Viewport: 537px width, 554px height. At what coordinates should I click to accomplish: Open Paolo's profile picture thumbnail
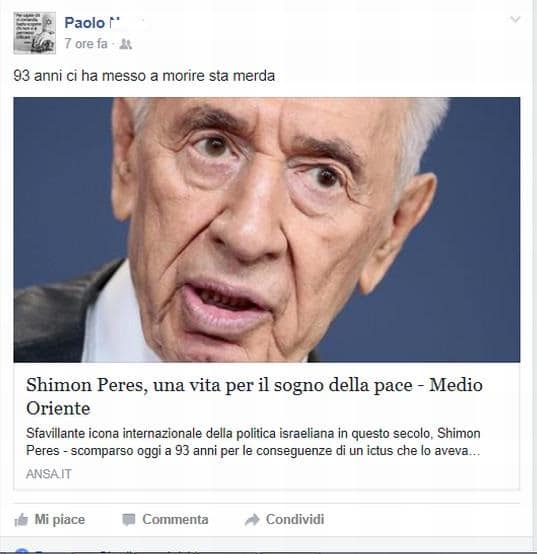pyautogui.click(x=35, y=33)
